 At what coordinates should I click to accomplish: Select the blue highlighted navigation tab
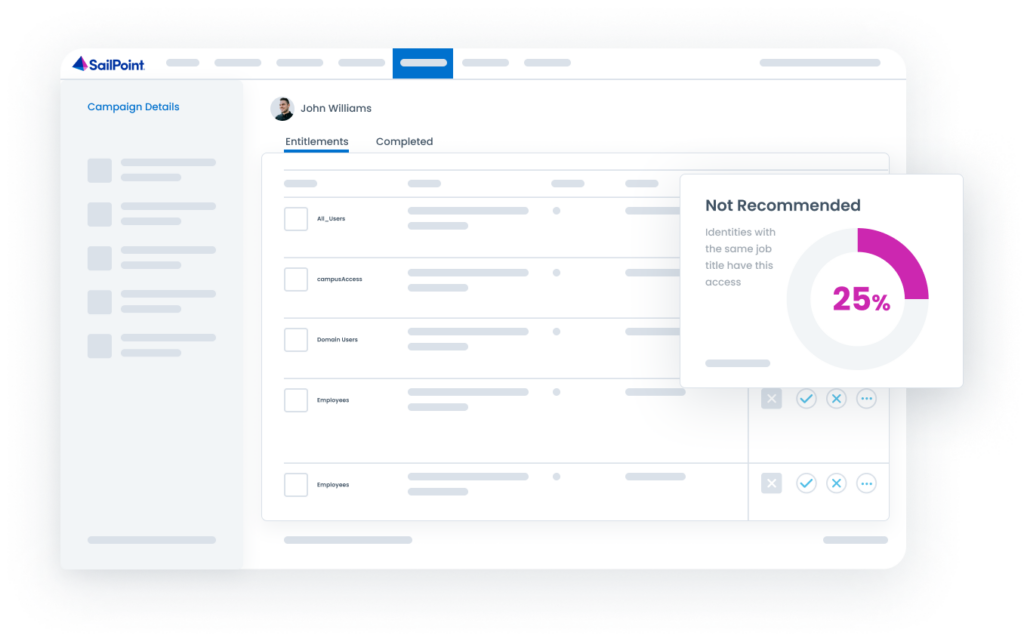[x=423, y=63]
